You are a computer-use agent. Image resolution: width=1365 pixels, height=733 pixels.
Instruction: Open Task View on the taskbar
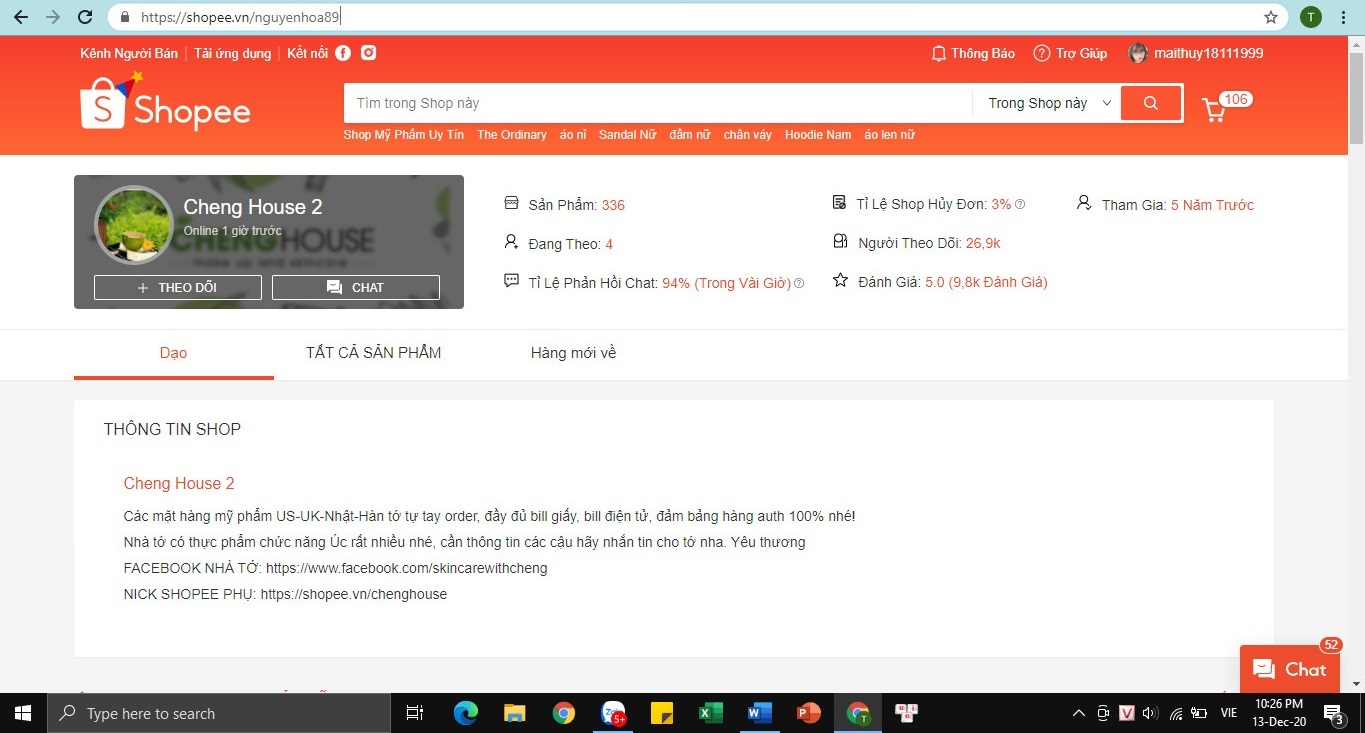414,713
